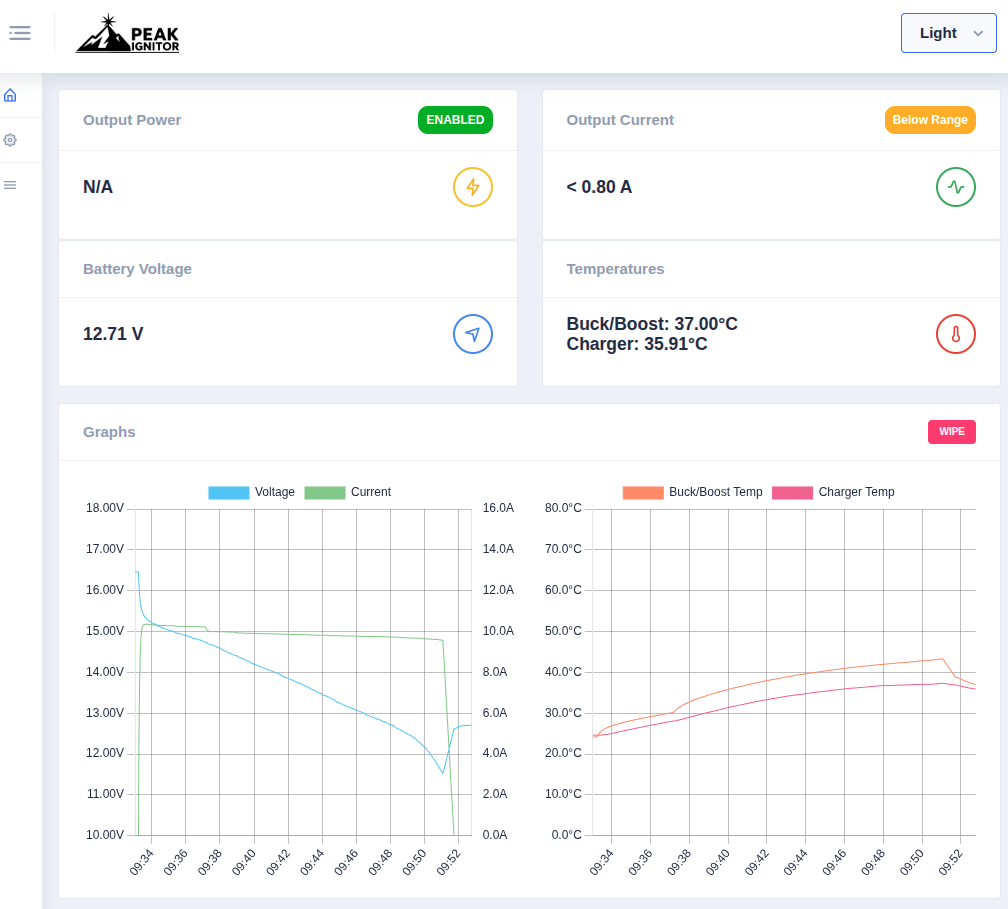Viewport: 1008px width, 909px height.
Task: Open the Light theme dropdown
Action: tap(948, 33)
